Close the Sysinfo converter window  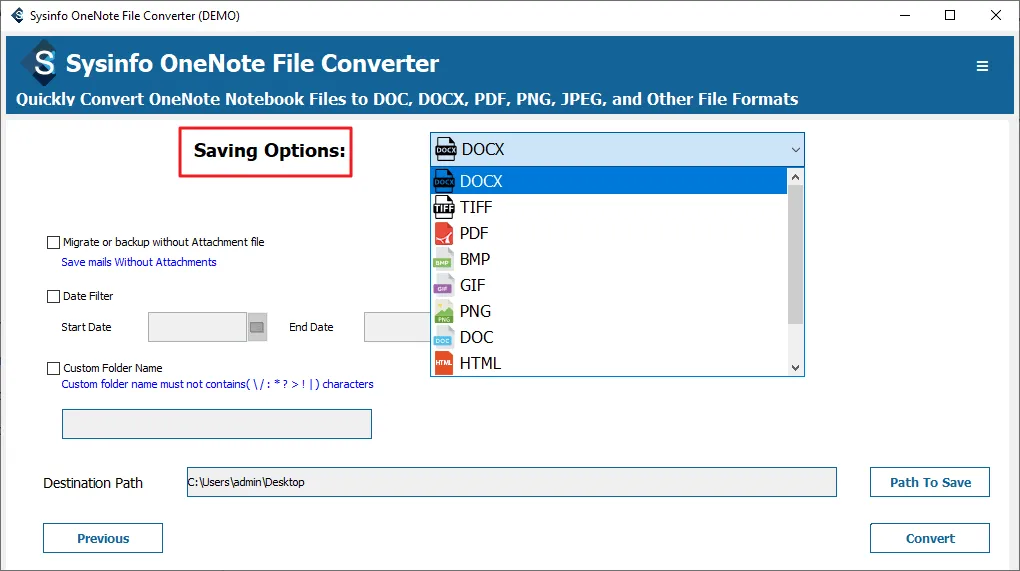point(995,15)
